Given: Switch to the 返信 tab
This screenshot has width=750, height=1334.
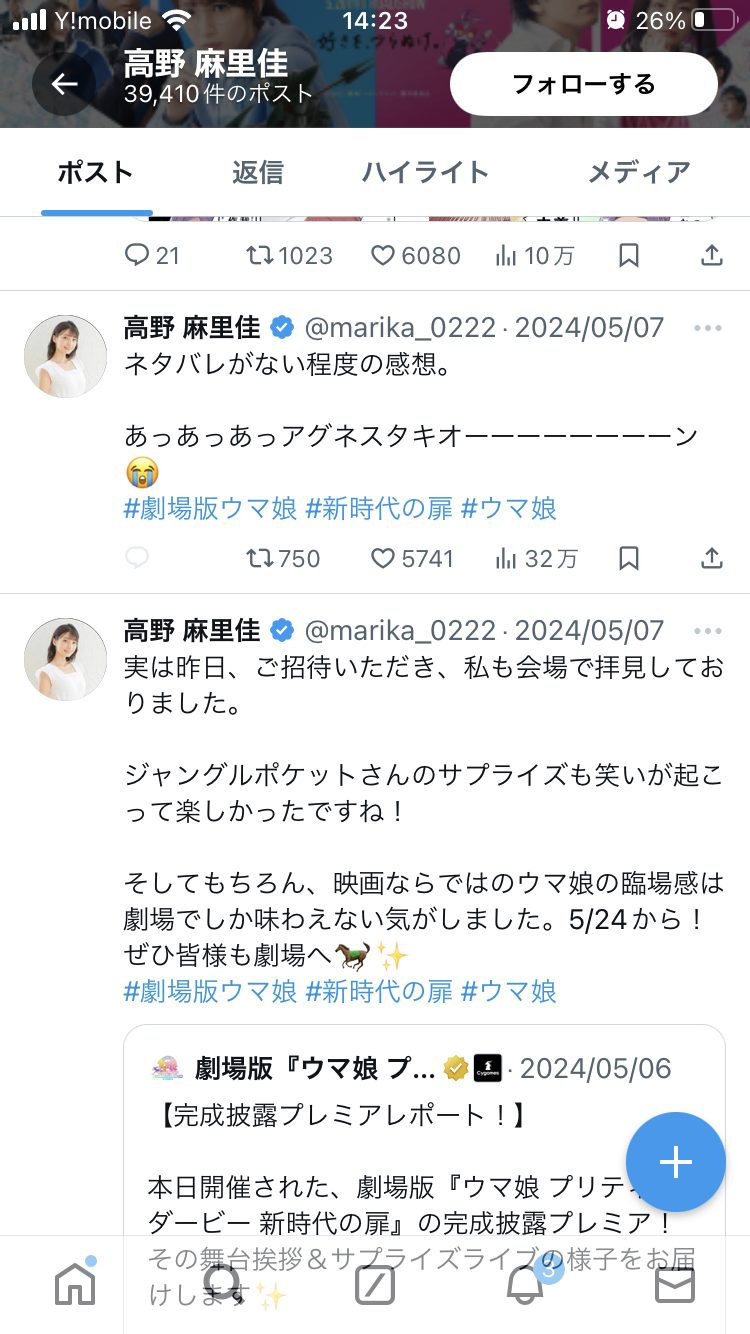Looking at the screenshot, I should click(x=257, y=172).
